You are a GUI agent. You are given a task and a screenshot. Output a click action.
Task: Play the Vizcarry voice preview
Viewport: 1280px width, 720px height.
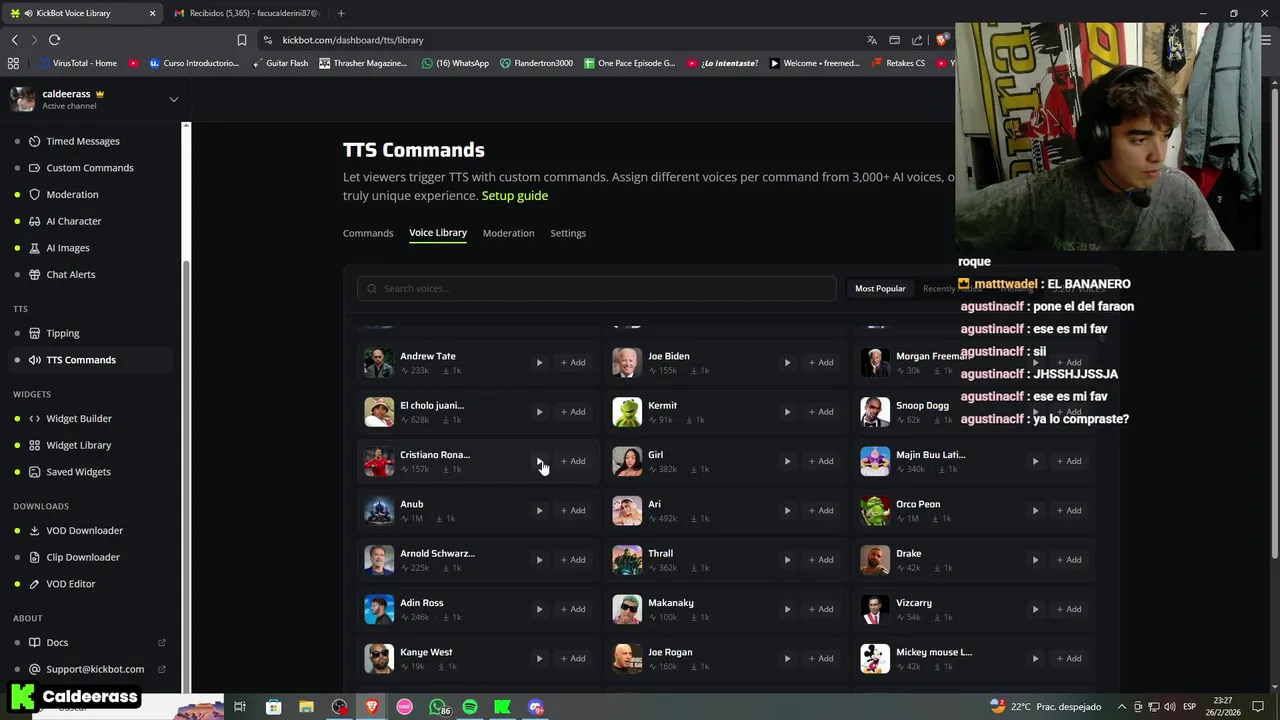tap(1035, 609)
